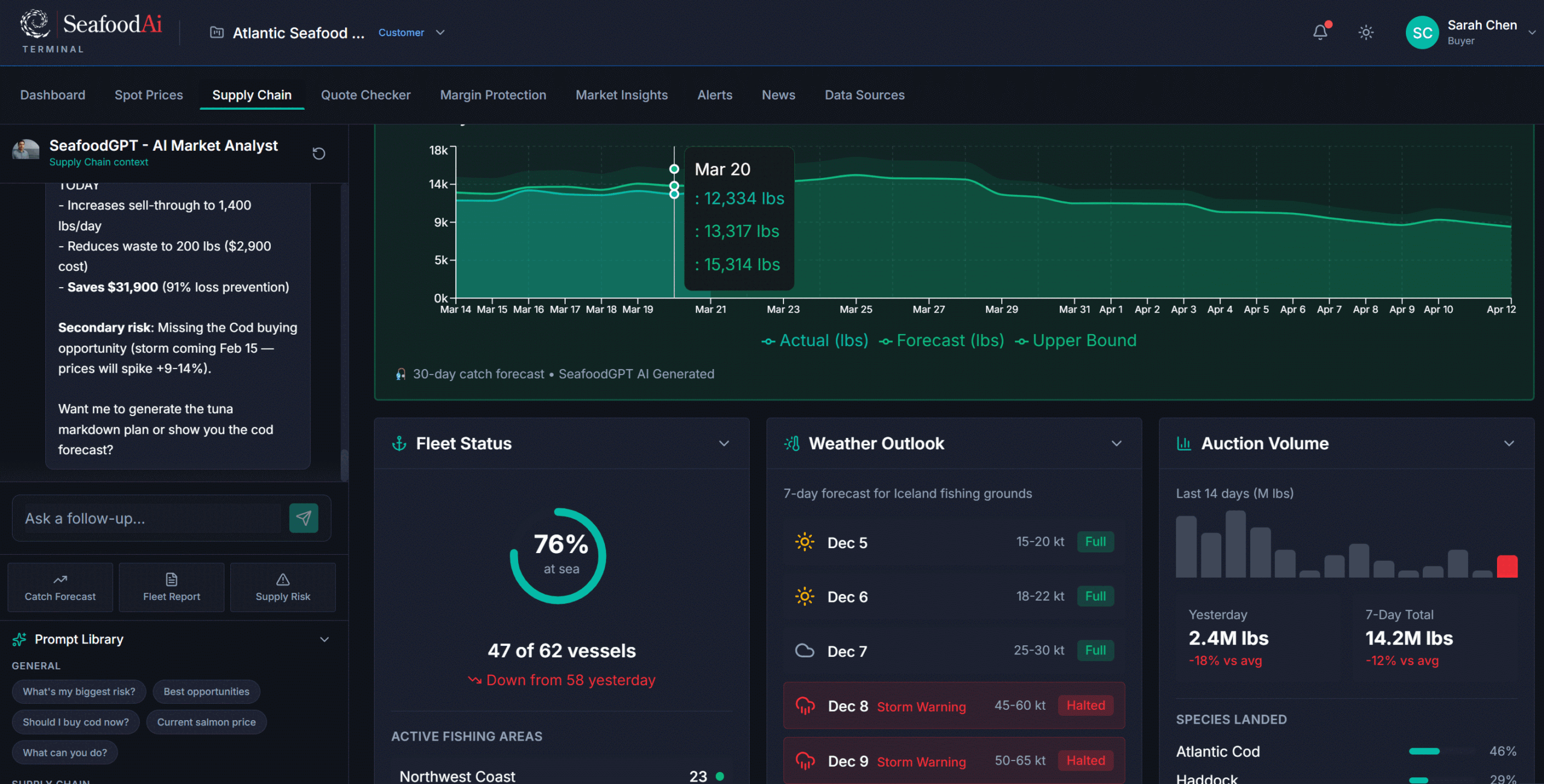Click the Auction Volume chart icon
The image size is (1544, 784).
tap(1184, 444)
